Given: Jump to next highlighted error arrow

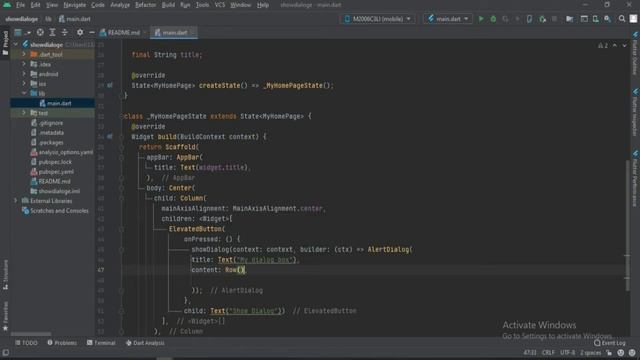Looking at the screenshot, I should (624, 45).
